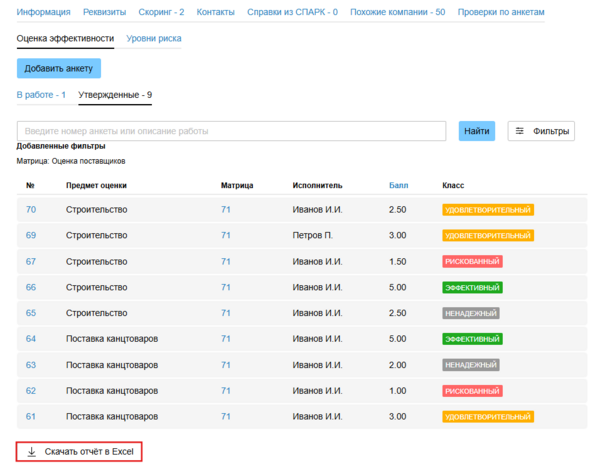Click the download arrow icon
Screen dimensions: 600x474
click(31, 452)
